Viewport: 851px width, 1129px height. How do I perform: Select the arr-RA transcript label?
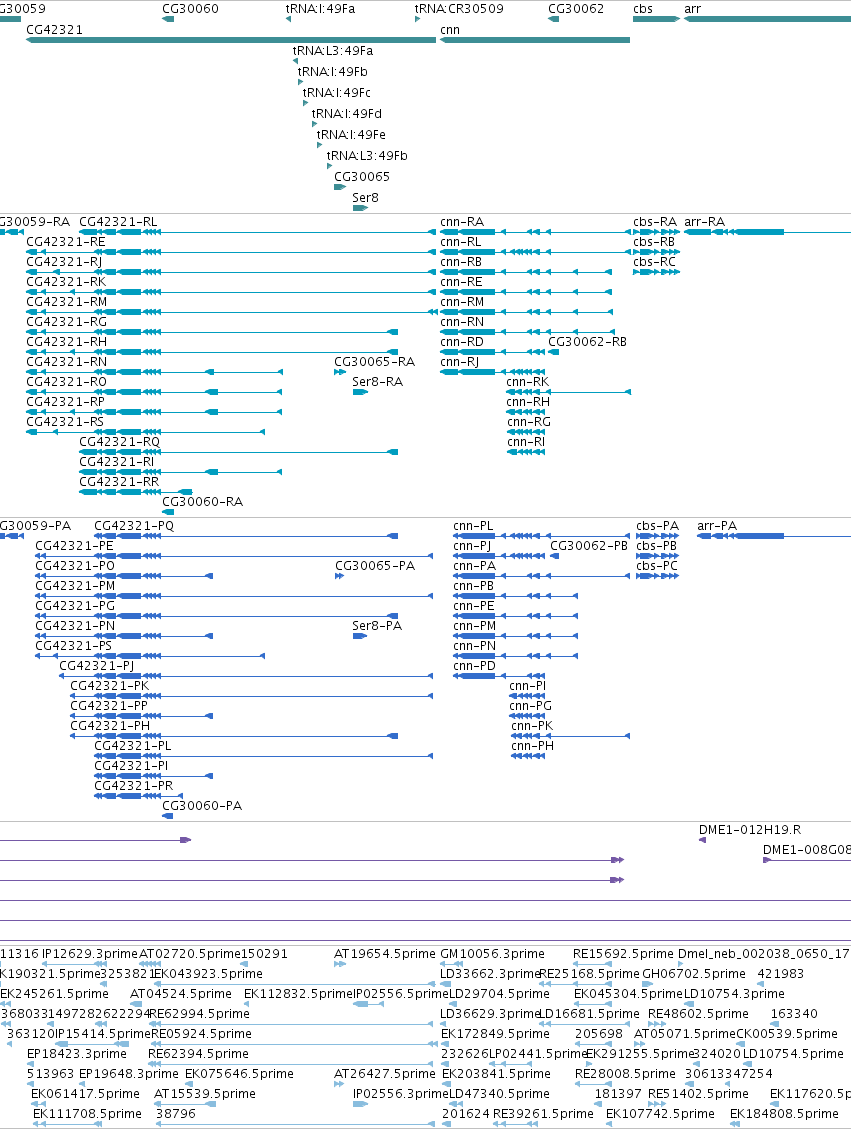(x=705, y=222)
